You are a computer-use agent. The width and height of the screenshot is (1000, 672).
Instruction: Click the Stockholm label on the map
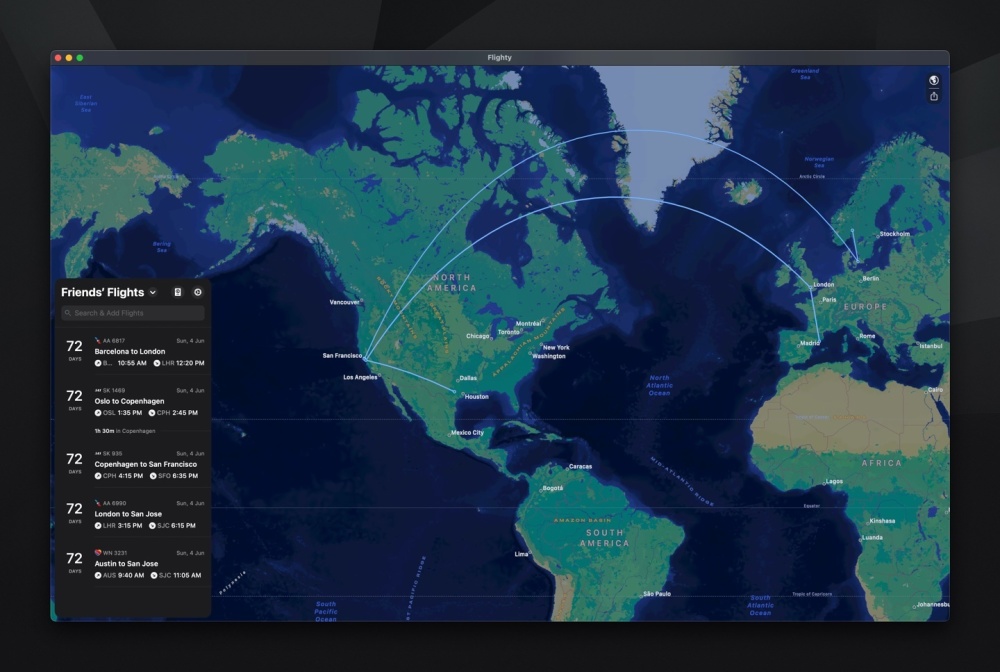click(894, 234)
